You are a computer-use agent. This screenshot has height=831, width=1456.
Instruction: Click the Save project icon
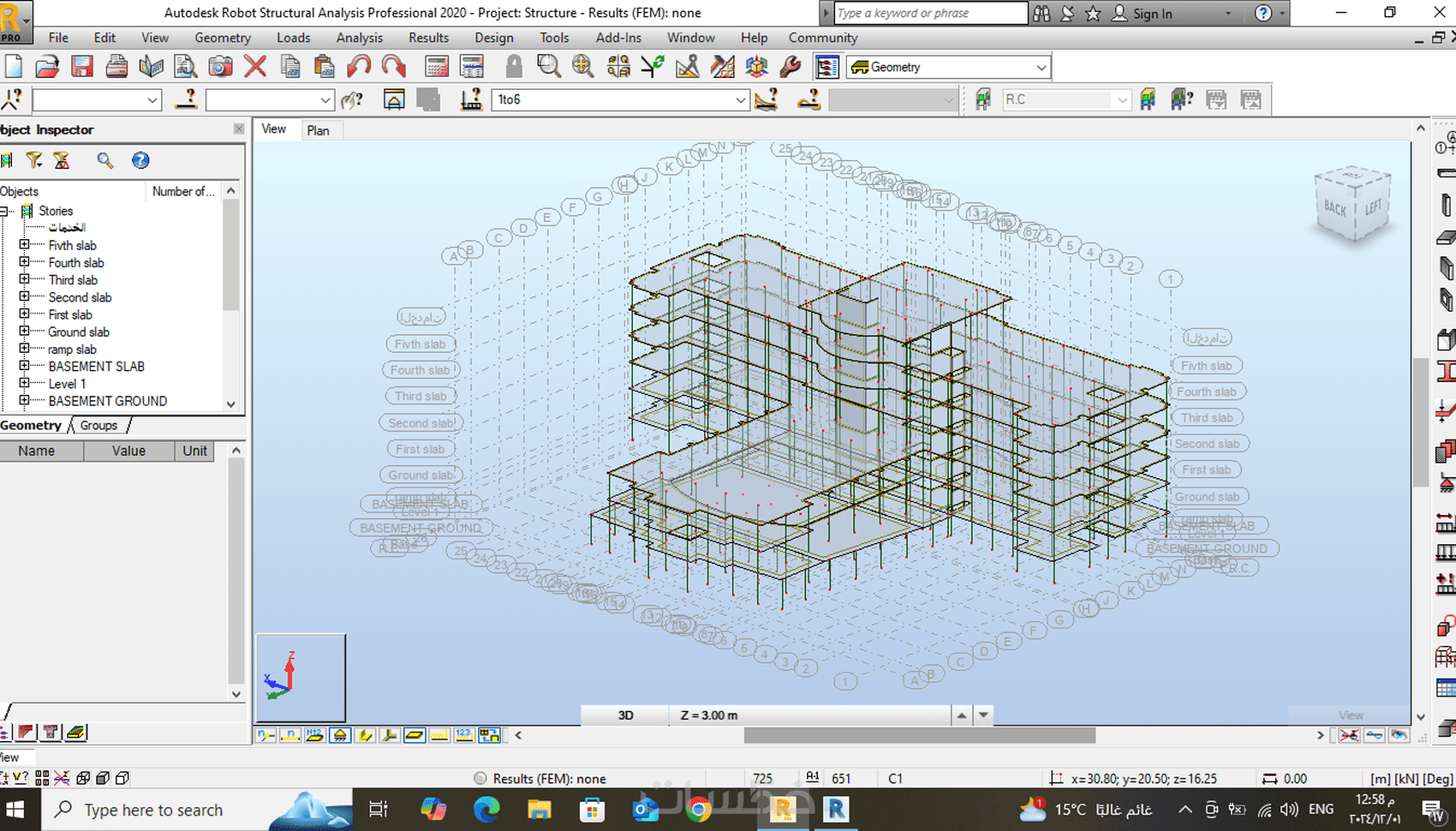pos(82,67)
